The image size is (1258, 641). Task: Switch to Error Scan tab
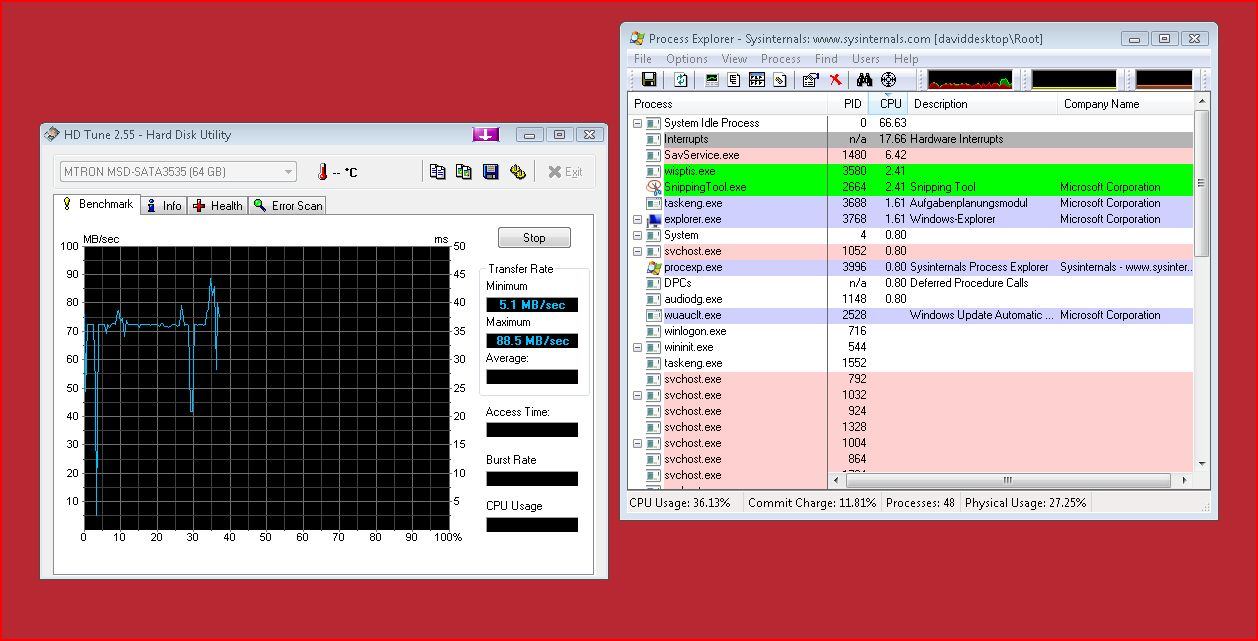288,205
